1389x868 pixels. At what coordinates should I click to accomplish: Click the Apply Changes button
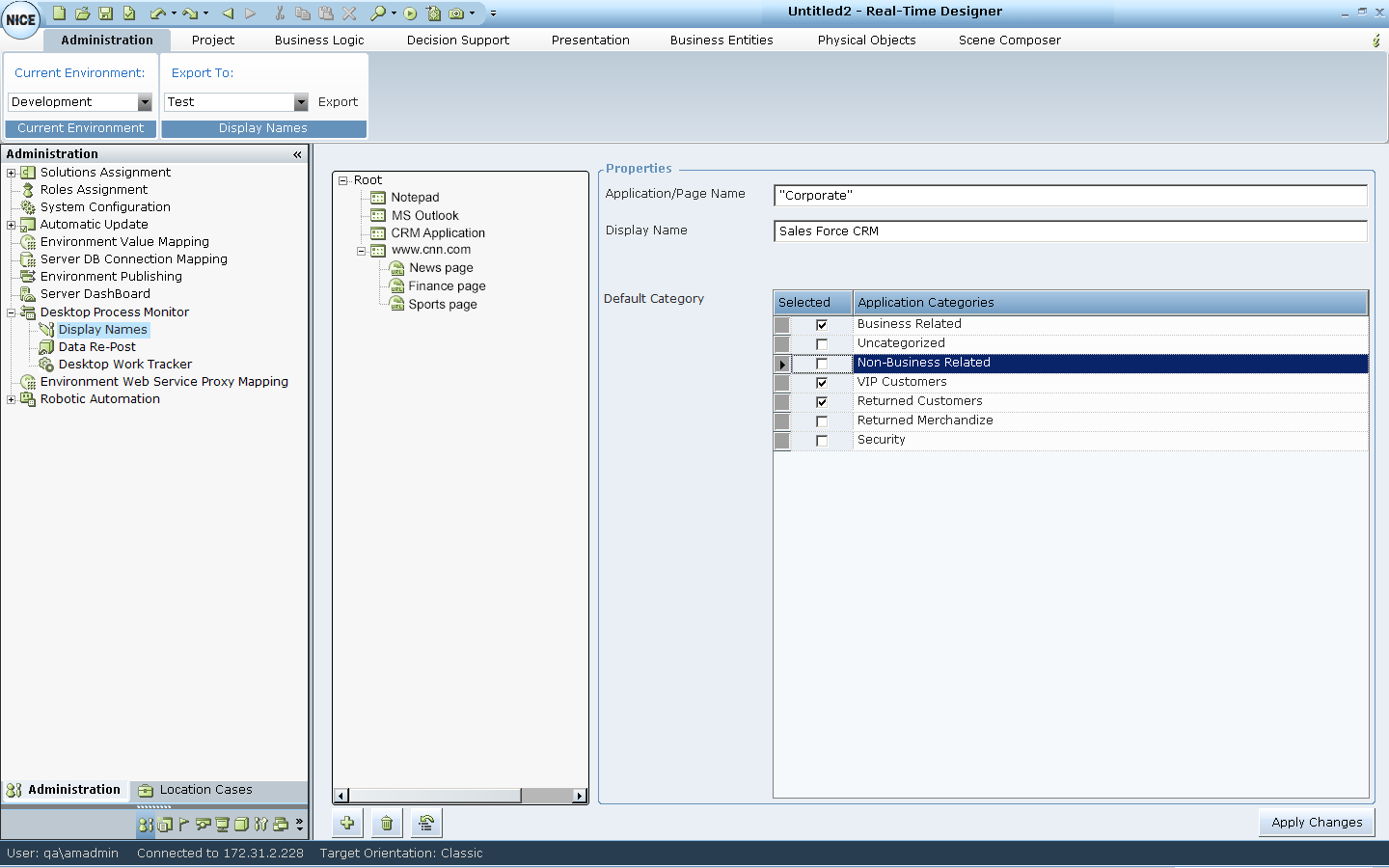[x=1316, y=823]
